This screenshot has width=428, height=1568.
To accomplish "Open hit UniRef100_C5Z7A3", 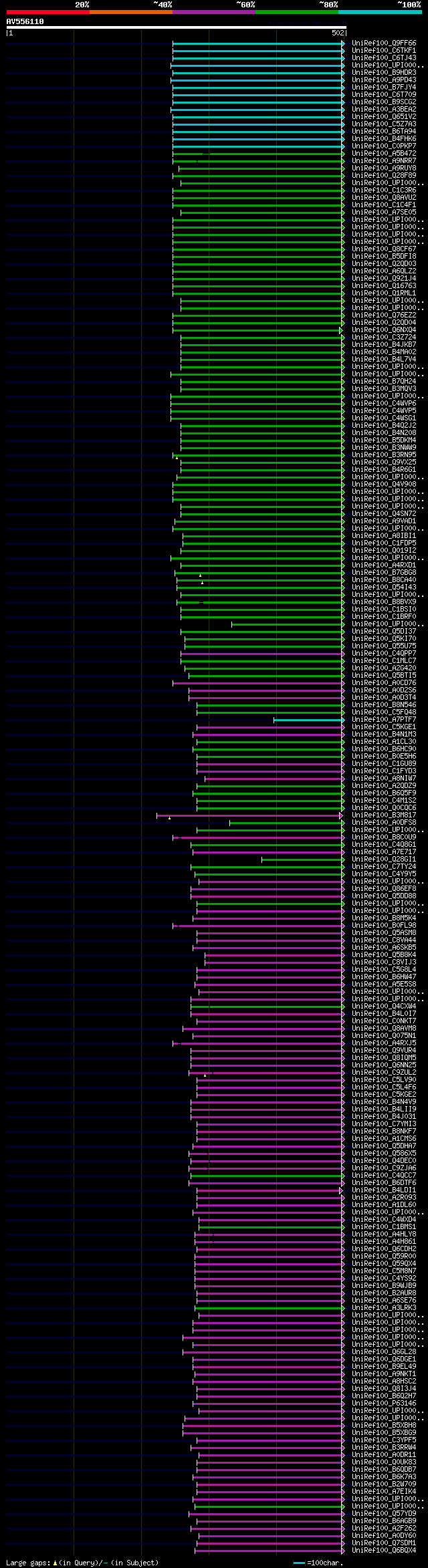I will (384, 124).
